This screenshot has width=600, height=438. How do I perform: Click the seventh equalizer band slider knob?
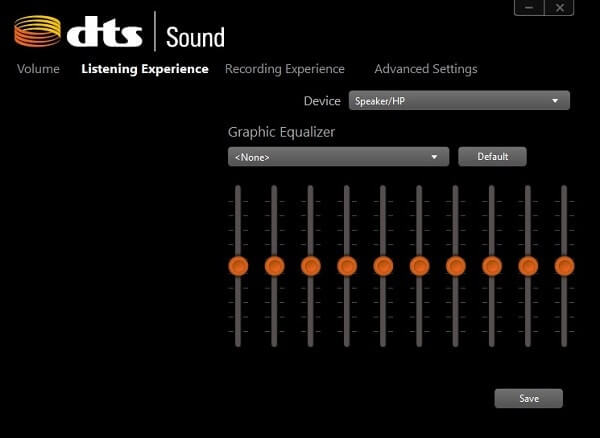(x=456, y=266)
